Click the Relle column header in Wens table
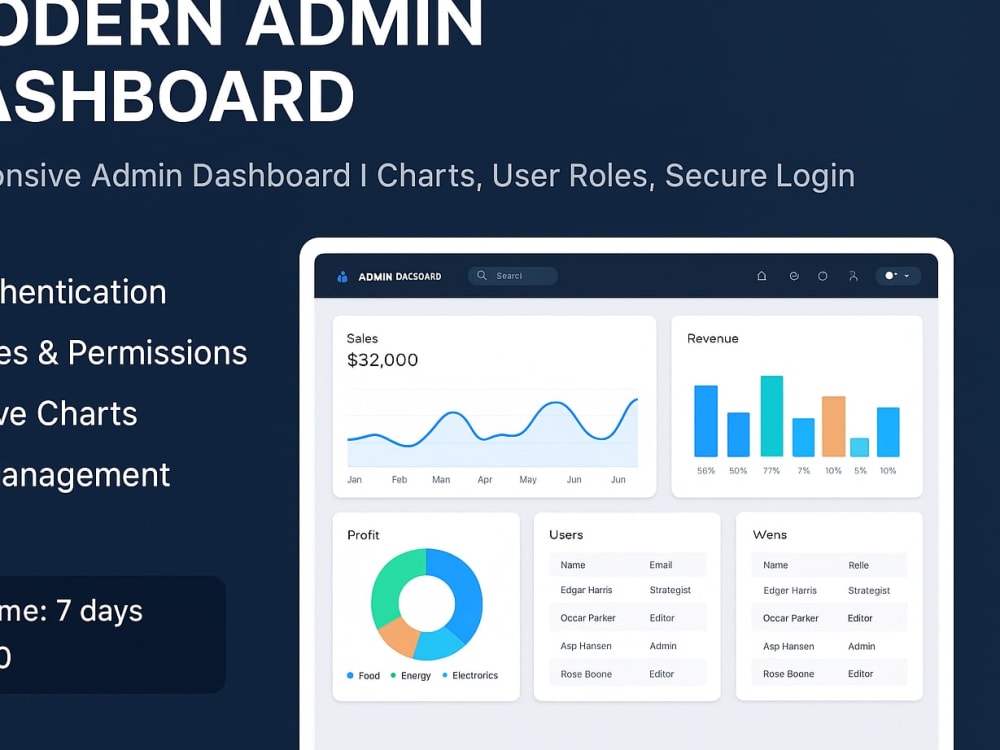Viewport: 1000px width, 750px height. tap(858, 565)
